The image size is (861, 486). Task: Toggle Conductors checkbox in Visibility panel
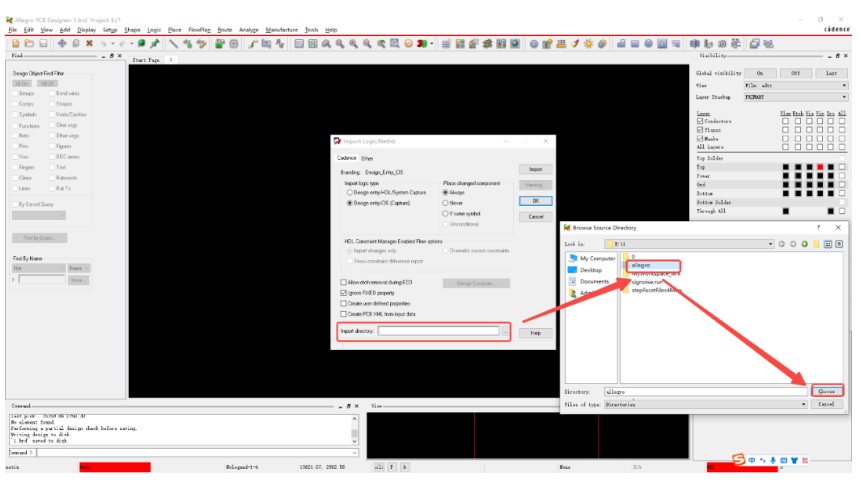click(700, 121)
